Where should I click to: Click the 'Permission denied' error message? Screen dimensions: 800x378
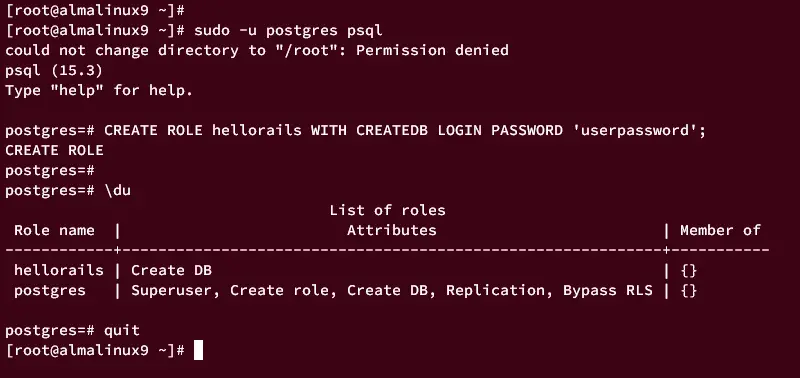[432, 50]
